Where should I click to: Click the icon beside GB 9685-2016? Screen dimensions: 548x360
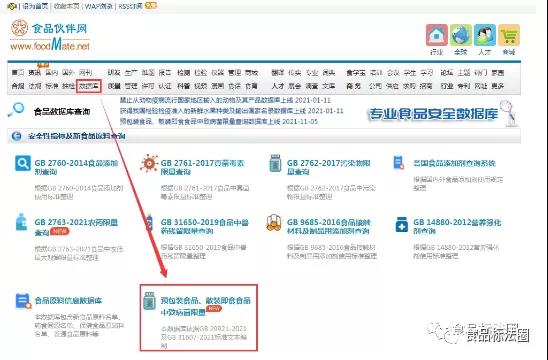[274, 223]
